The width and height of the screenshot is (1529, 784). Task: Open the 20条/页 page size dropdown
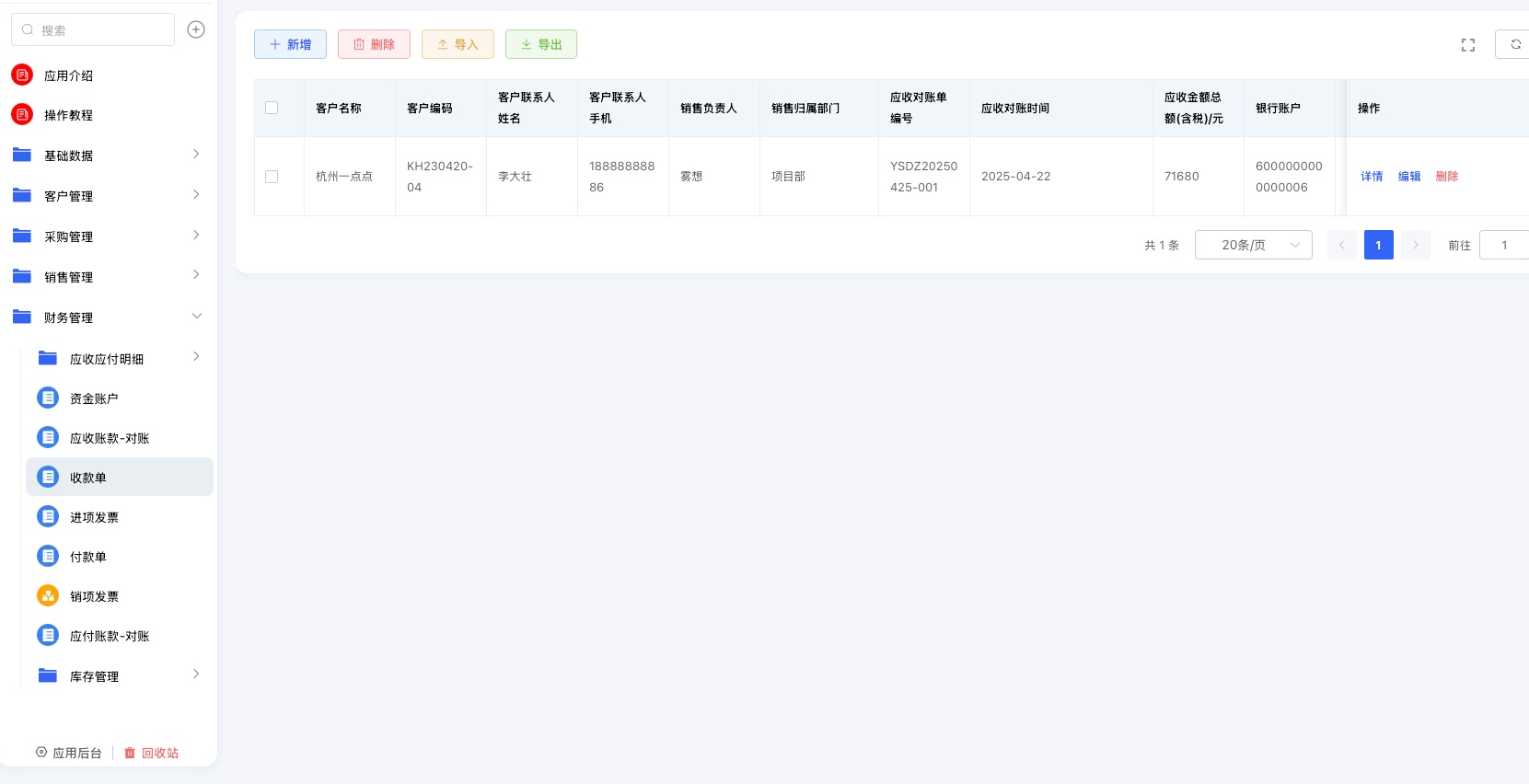coord(1253,245)
